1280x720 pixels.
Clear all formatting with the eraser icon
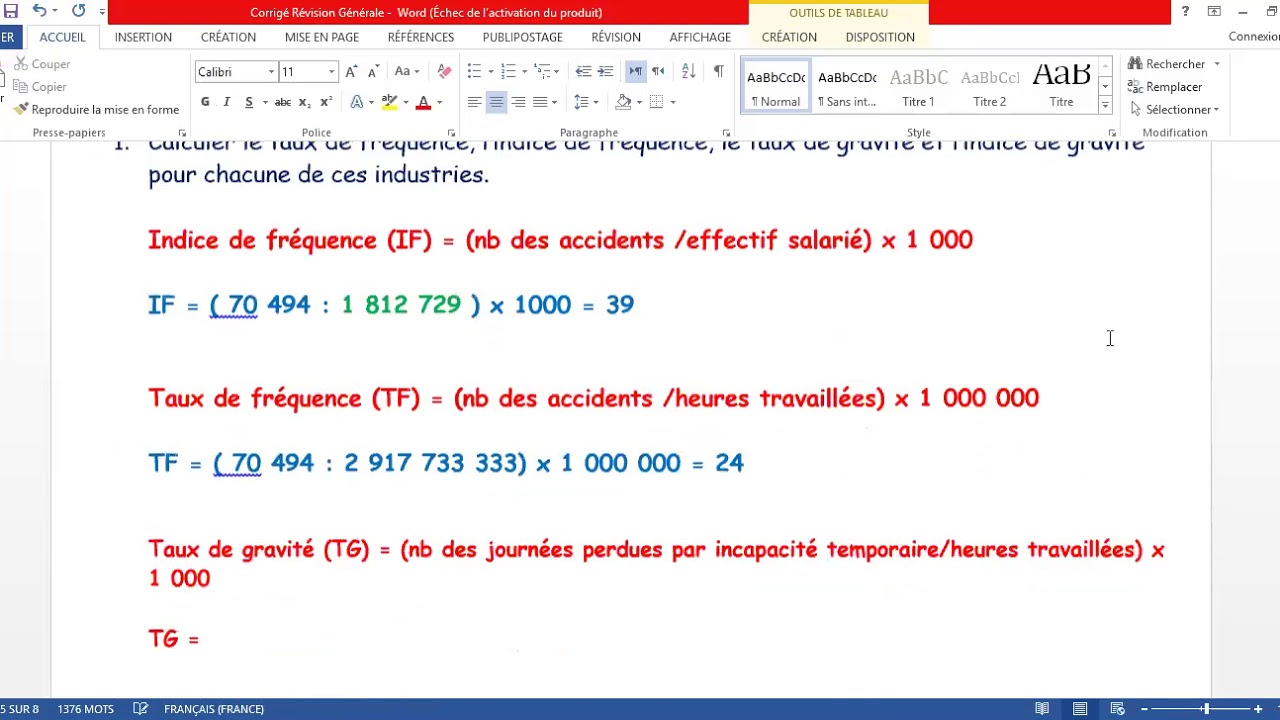coord(445,72)
